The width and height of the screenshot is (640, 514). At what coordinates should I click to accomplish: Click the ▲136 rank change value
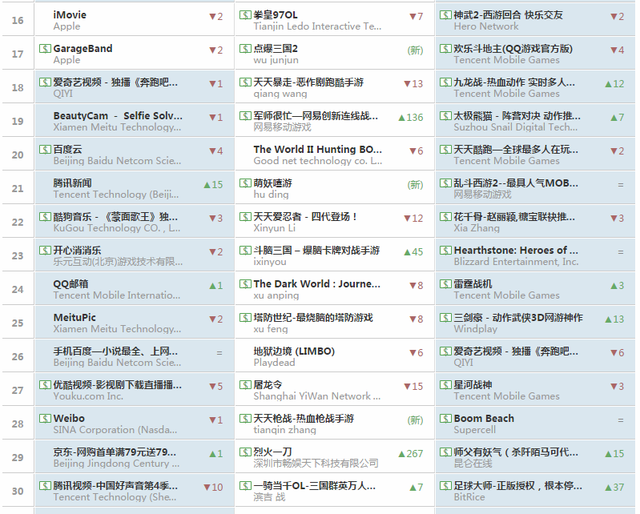(411, 118)
